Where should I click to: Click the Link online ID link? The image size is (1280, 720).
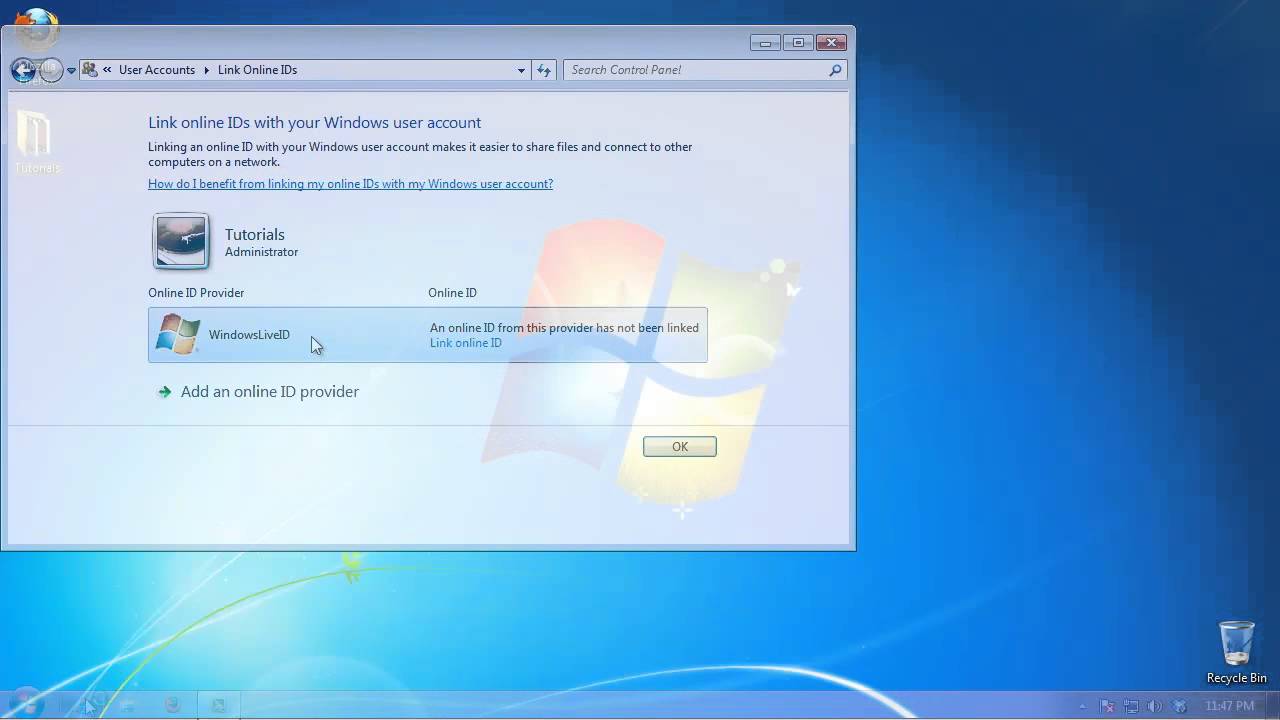pos(466,343)
